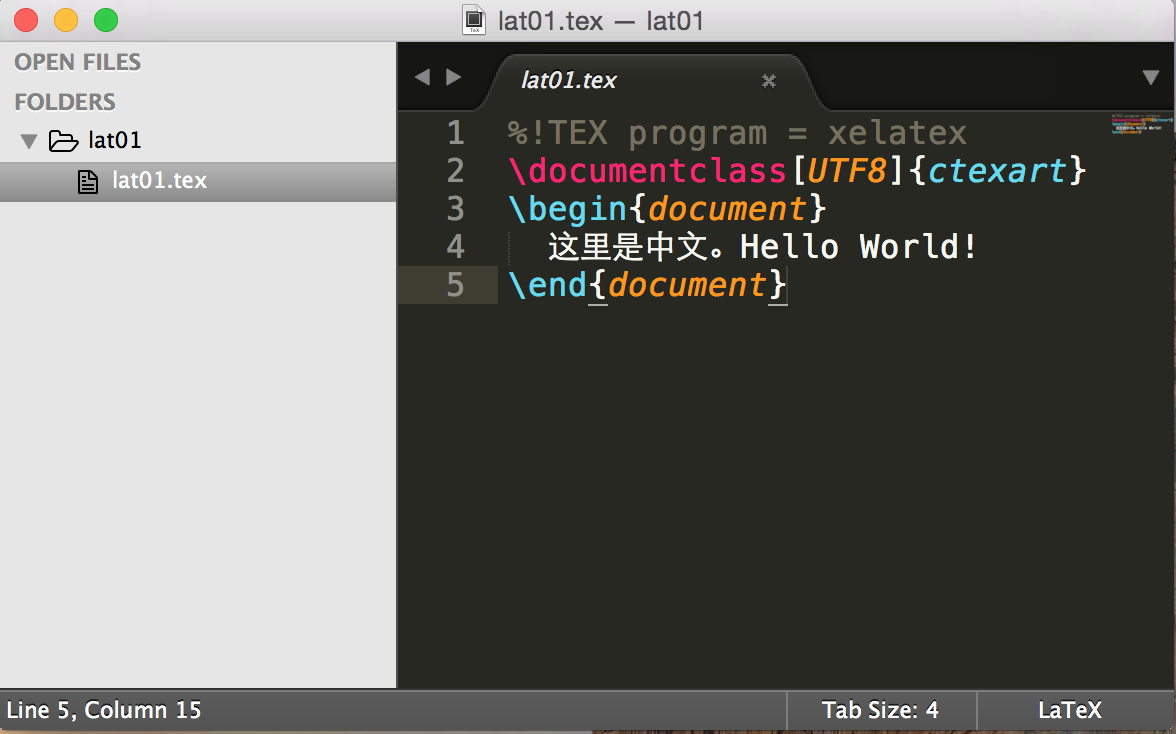Click the \begin command
Screen dimensions: 1176x734
(568, 209)
